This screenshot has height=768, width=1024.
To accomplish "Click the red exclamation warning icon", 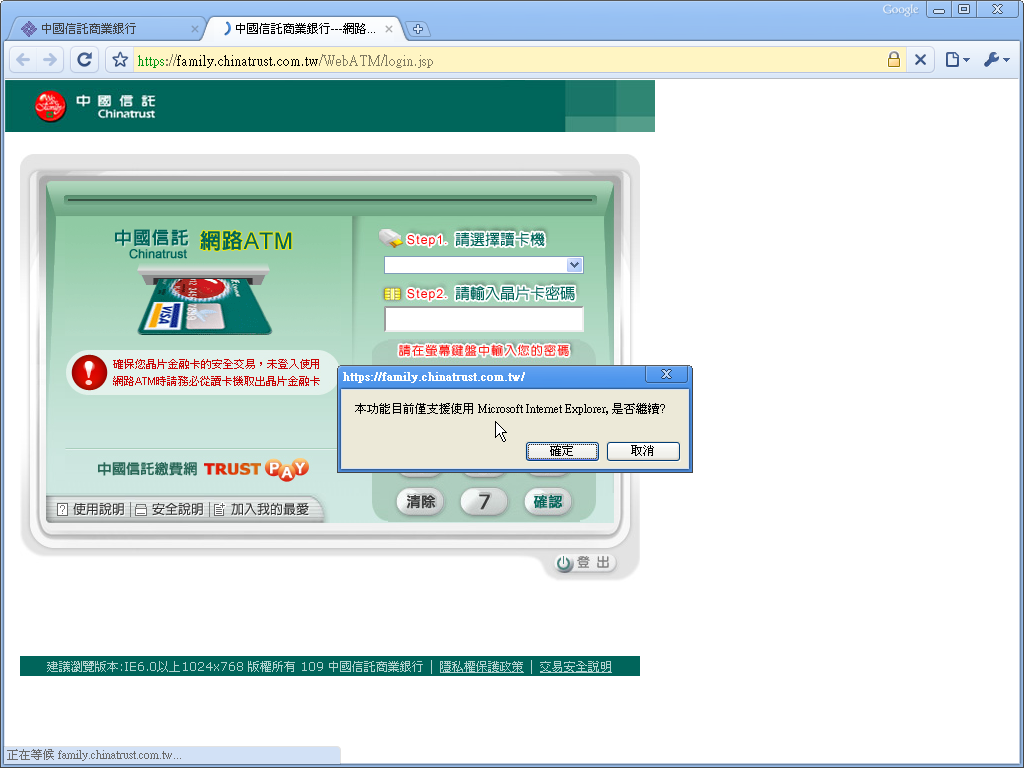I will (89, 372).
